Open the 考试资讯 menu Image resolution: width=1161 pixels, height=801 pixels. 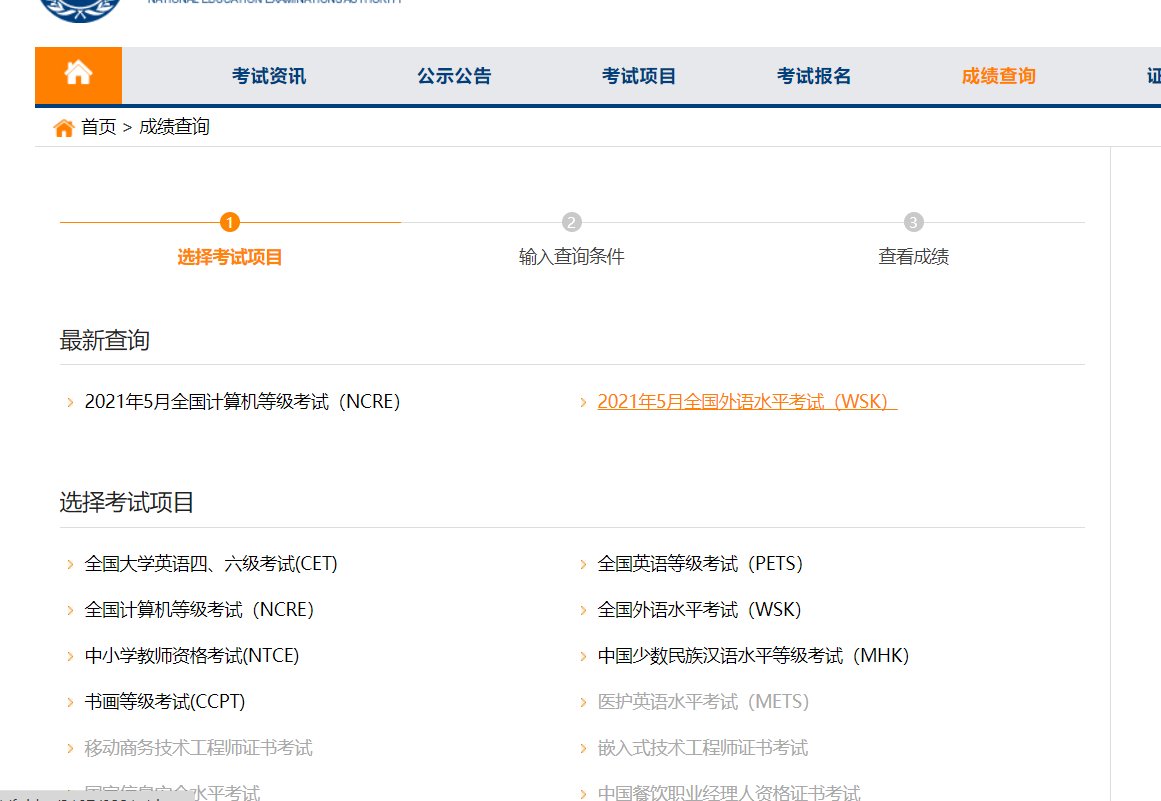[269, 76]
